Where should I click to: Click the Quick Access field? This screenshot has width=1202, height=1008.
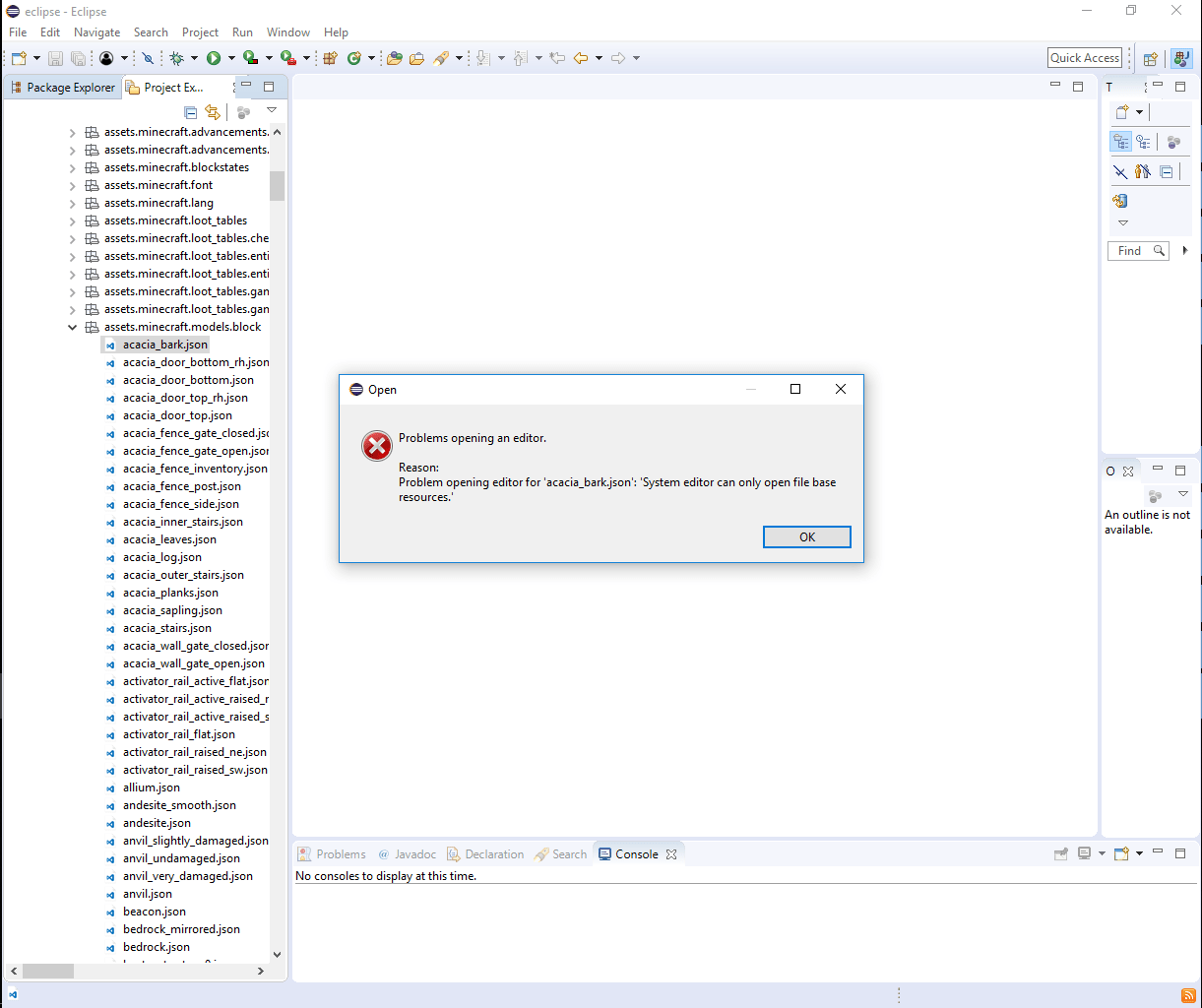click(1084, 57)
